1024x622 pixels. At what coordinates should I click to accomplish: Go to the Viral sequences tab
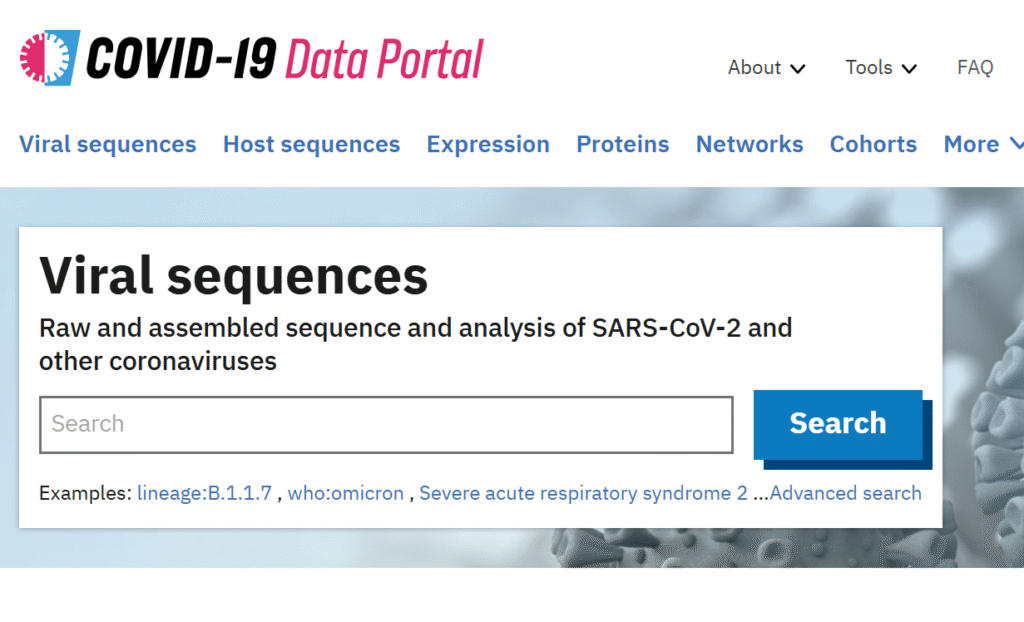pyautogui.click(x=107, y=144)
